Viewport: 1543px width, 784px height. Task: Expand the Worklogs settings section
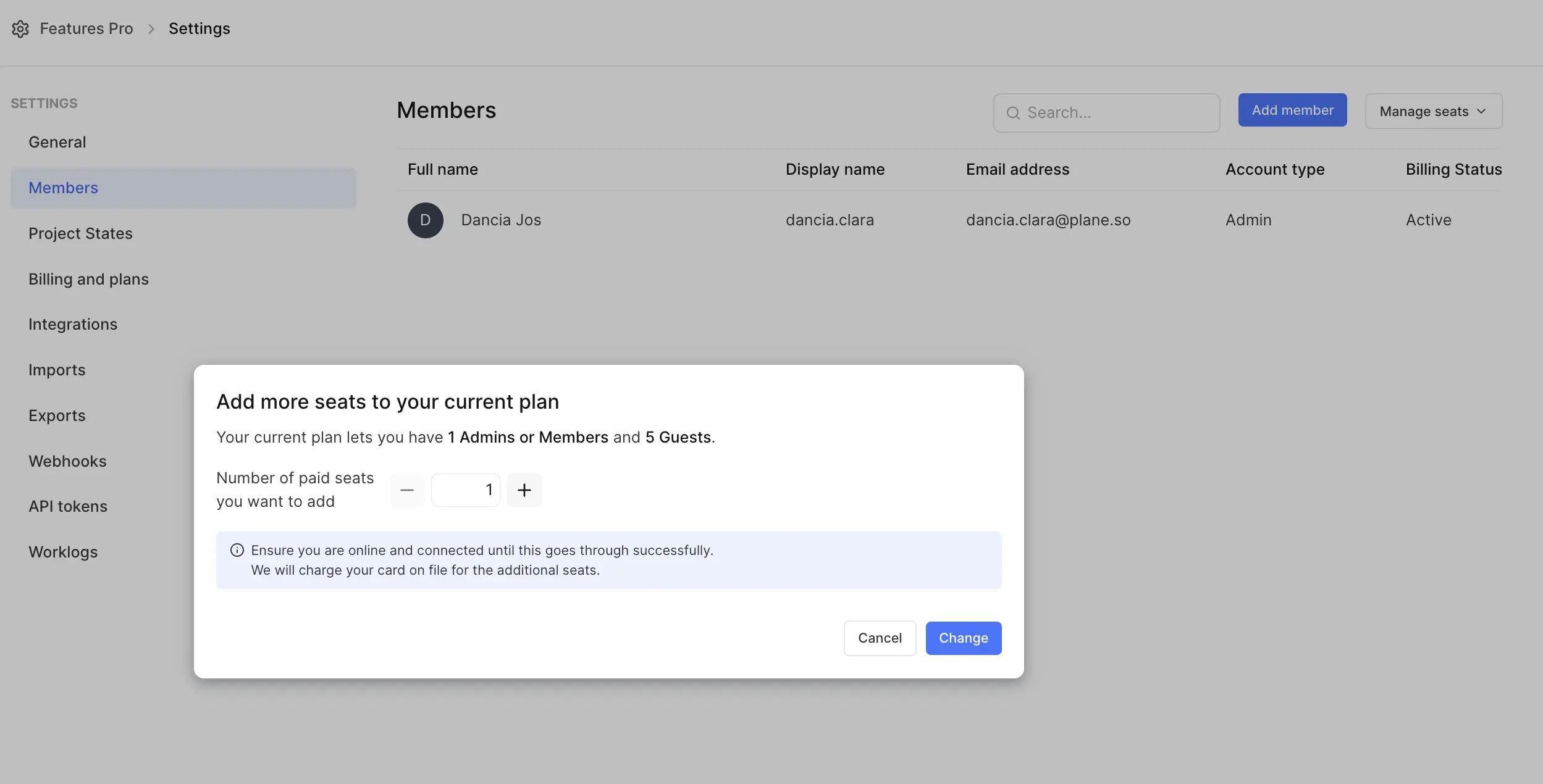click(x=62, y=551)
